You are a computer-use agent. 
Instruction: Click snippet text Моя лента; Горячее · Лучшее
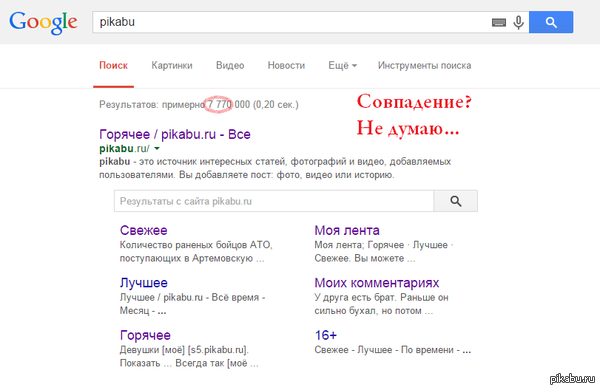[x=381, y=245]
